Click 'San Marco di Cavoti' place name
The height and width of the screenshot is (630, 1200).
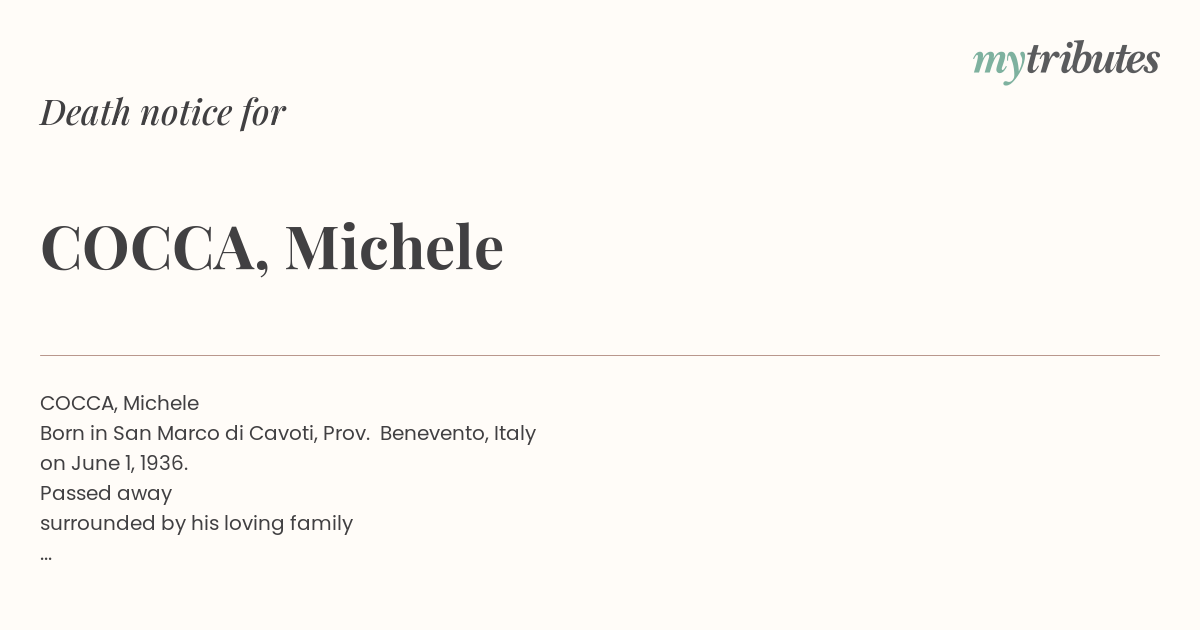215,433
